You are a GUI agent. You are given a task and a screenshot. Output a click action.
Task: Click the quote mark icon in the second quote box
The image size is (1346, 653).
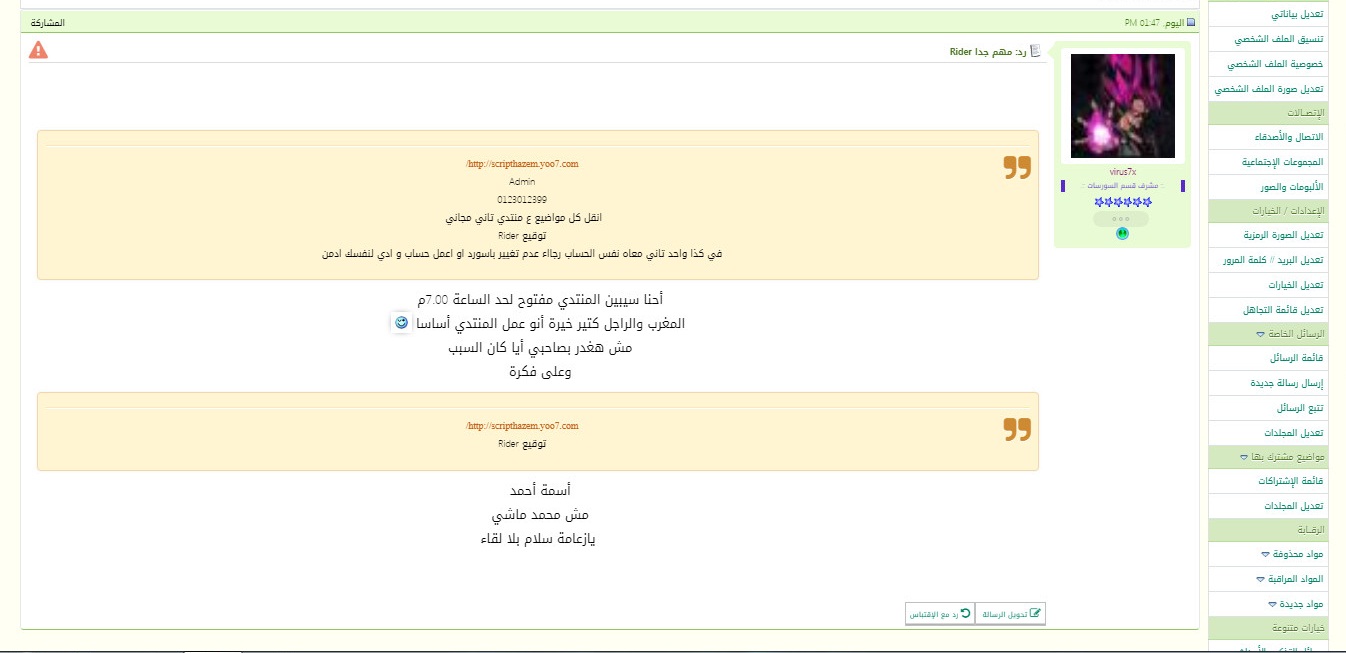click(1016, 429)
